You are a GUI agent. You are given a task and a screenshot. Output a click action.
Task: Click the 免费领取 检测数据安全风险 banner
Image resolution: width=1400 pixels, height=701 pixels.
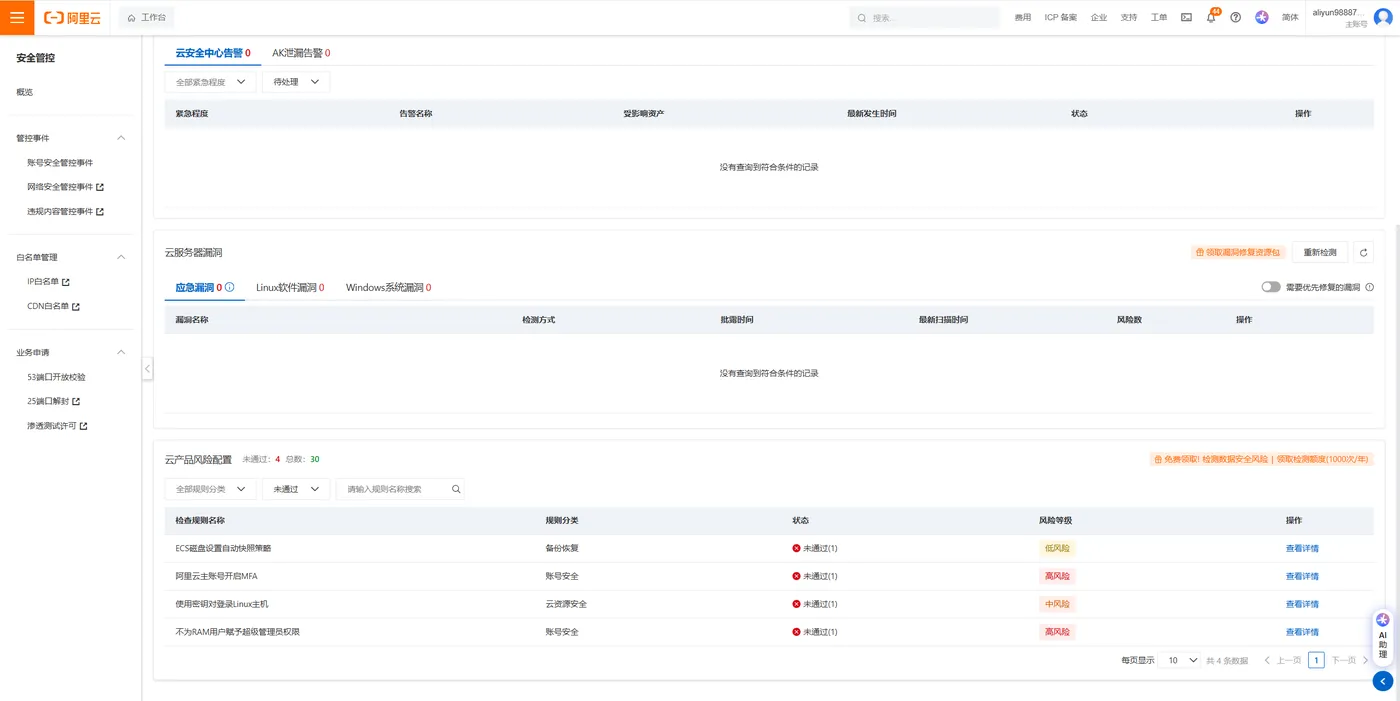click(1260, 459)
